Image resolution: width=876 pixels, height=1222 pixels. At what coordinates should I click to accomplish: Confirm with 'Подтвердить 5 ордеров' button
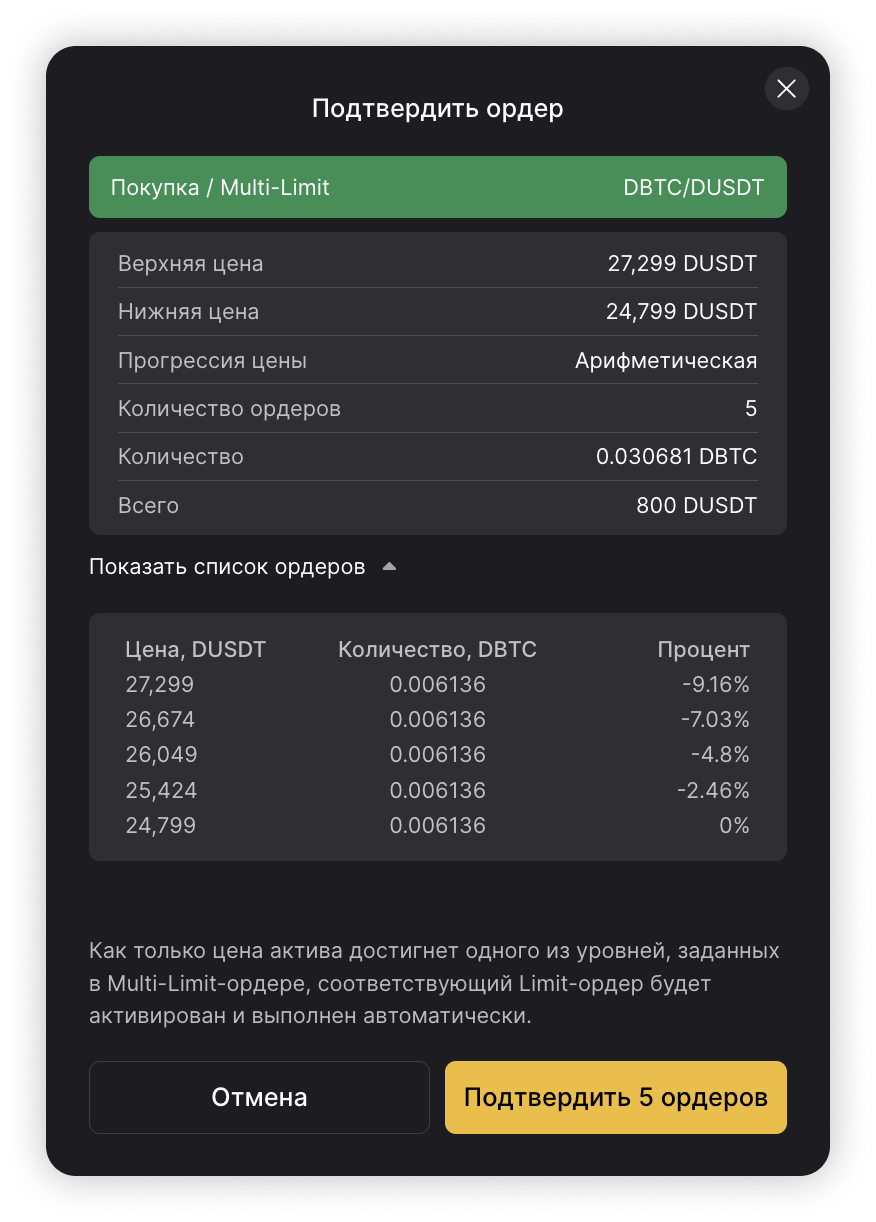tap(615, 1097)
